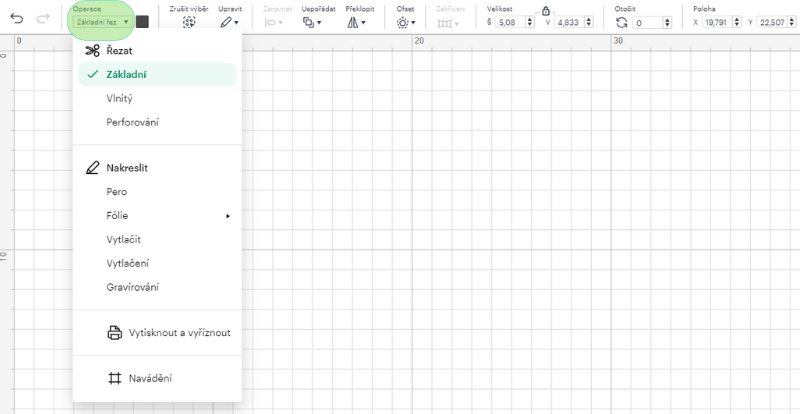Open the Uspořádat arrange dropdown
Viewport: 800px width, 414px height.
[312, 22]
